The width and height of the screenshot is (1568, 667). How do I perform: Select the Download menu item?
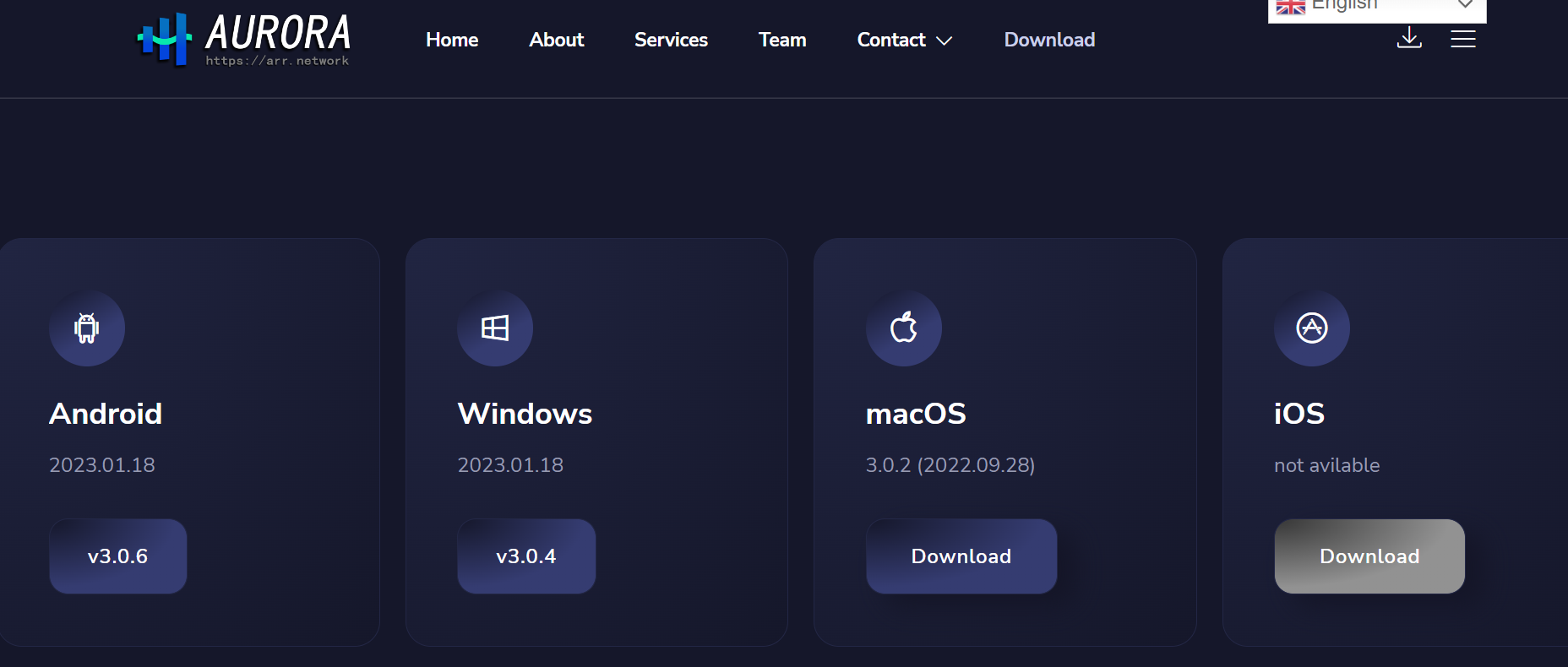coord(1049,40)
